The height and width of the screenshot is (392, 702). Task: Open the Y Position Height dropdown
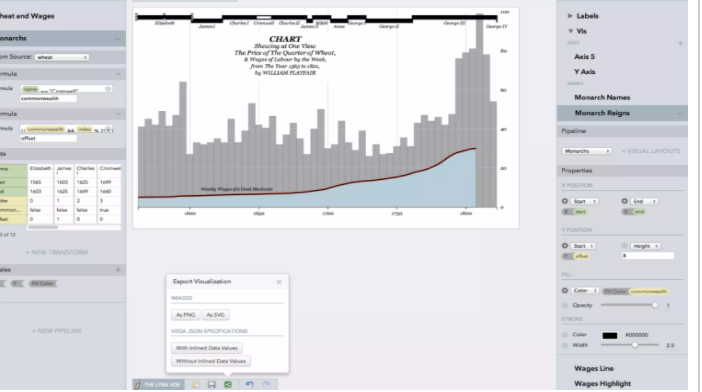(x=645, y=246)
